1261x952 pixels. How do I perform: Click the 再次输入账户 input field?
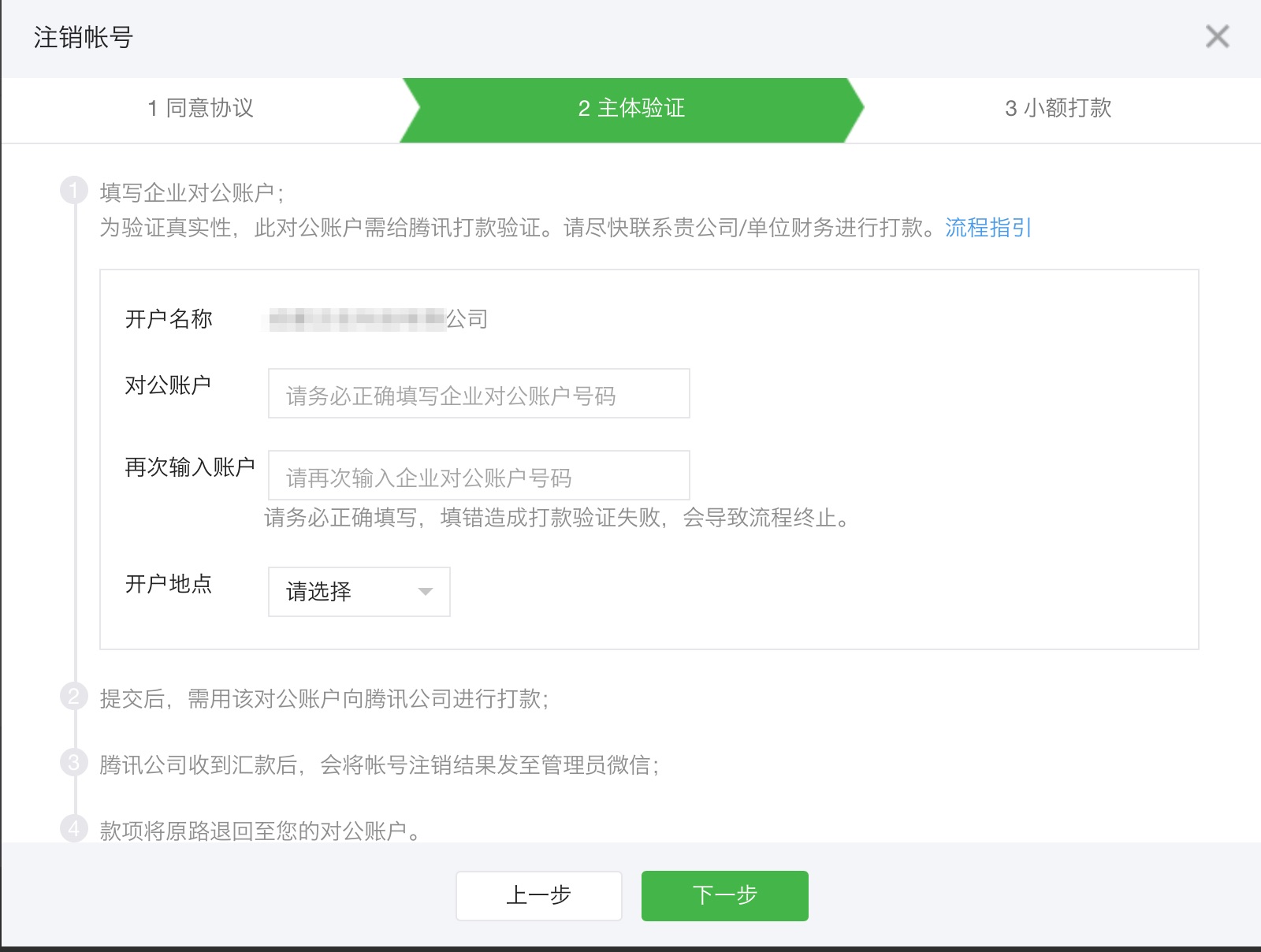pyautogui.click(x=478, y=475)
